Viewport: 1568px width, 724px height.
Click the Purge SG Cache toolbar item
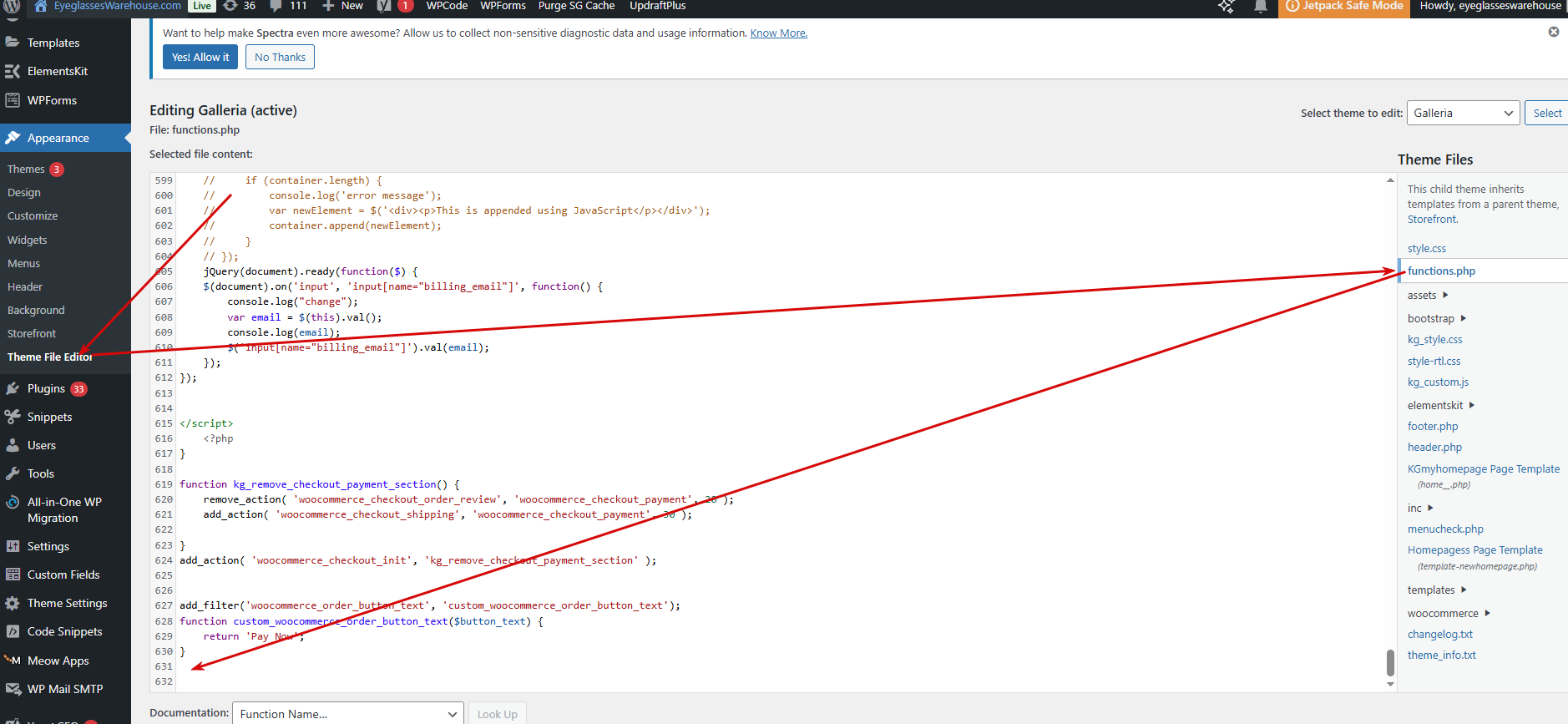576,6
